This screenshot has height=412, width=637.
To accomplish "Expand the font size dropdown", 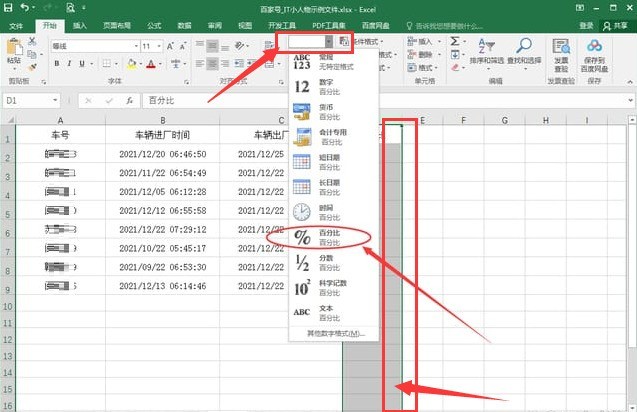I will (x=160, y=46).
